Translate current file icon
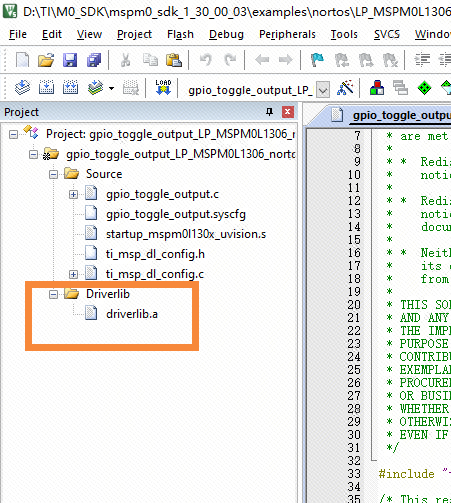 click(x=22, y=88)
